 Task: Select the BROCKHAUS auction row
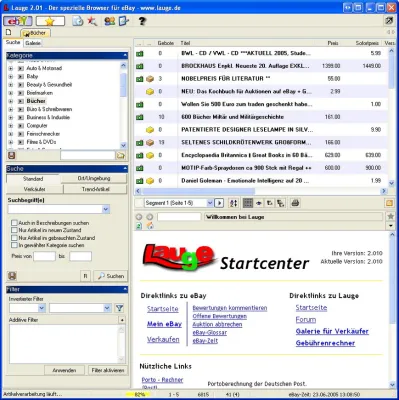tap(261, 66)
